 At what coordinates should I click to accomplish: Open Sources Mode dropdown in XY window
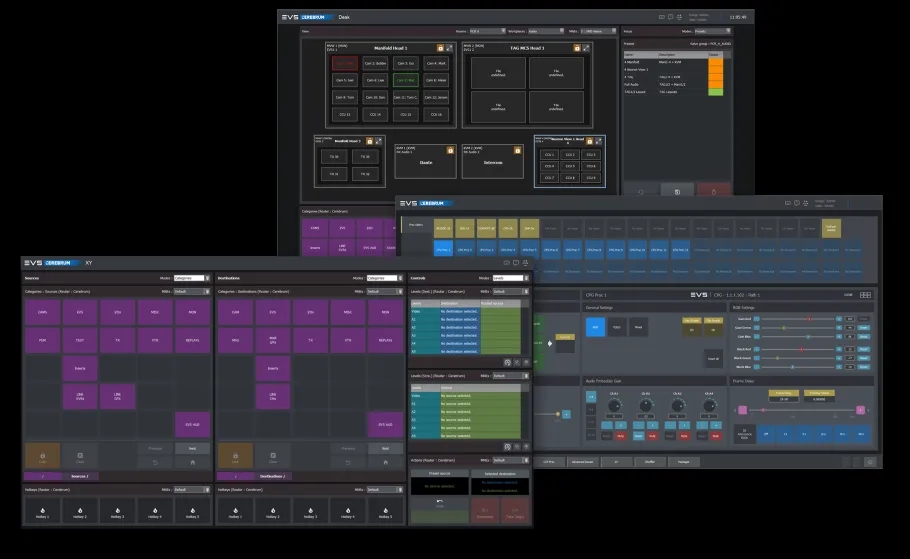[x=192, y=278]
